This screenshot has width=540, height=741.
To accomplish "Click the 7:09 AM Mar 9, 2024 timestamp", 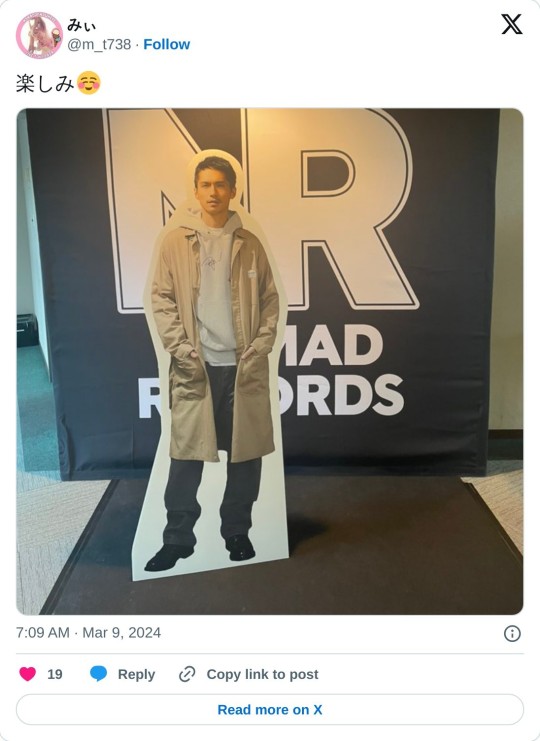I will [x=88, y=633].
